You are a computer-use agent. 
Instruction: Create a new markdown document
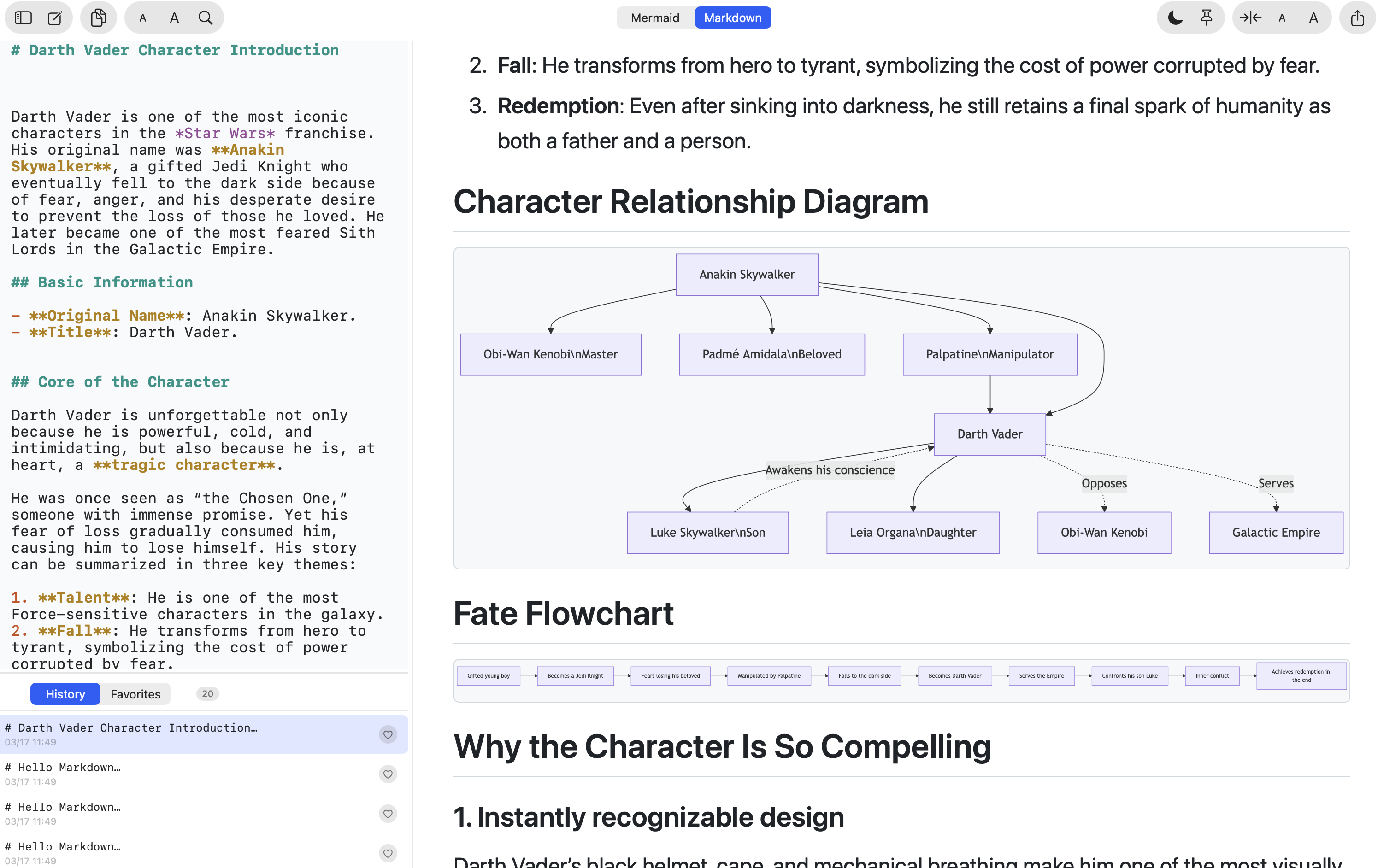(54, 17)
